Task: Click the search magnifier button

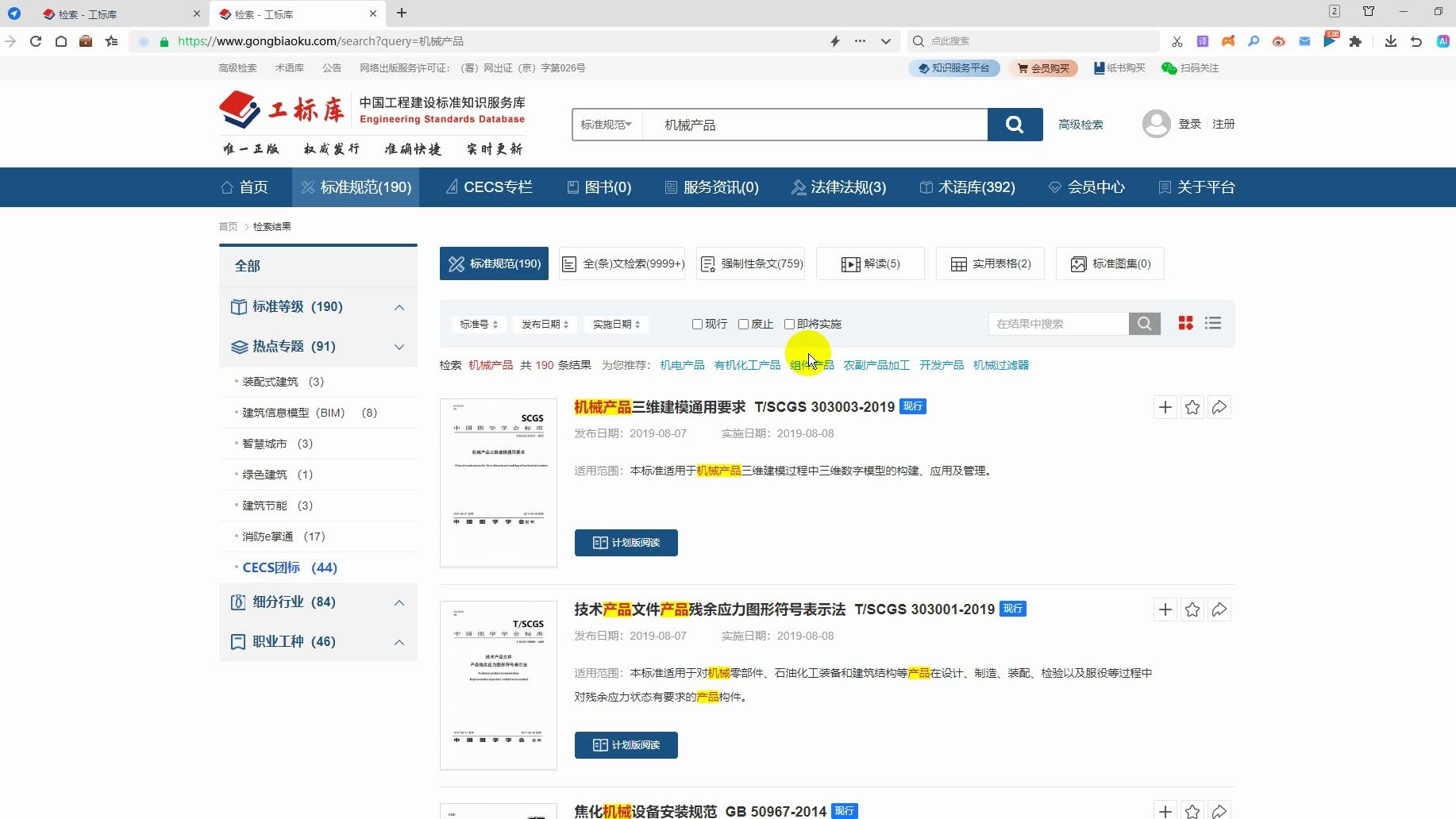Action: [1014, 125]
